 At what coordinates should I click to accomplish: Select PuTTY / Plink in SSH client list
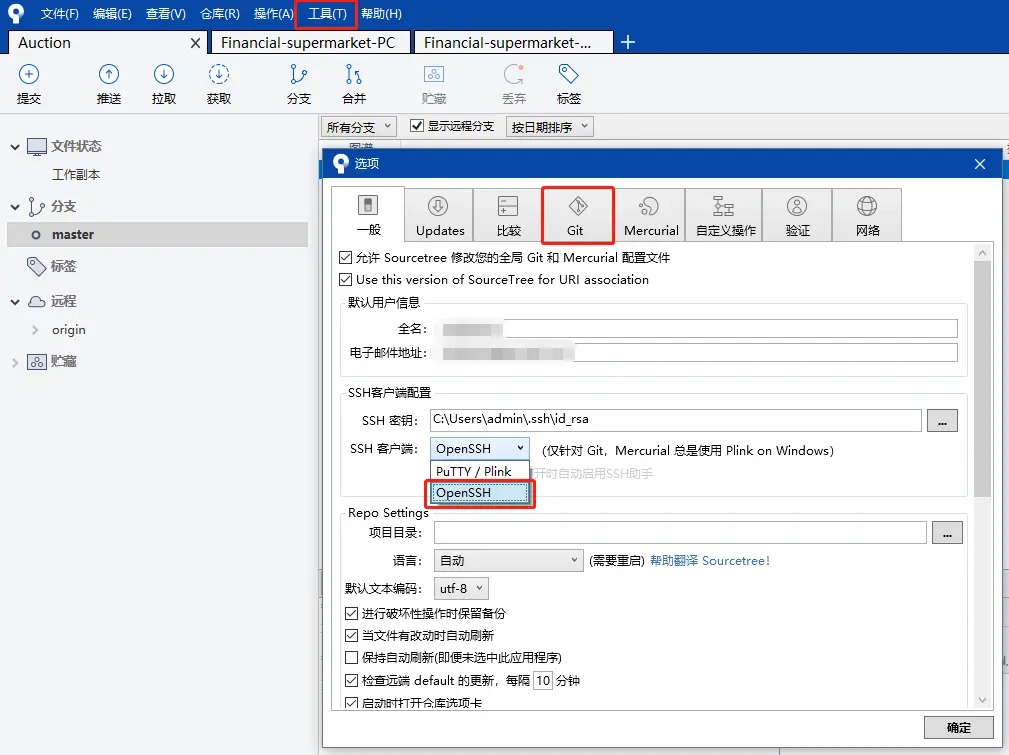[x=480, y=471]
